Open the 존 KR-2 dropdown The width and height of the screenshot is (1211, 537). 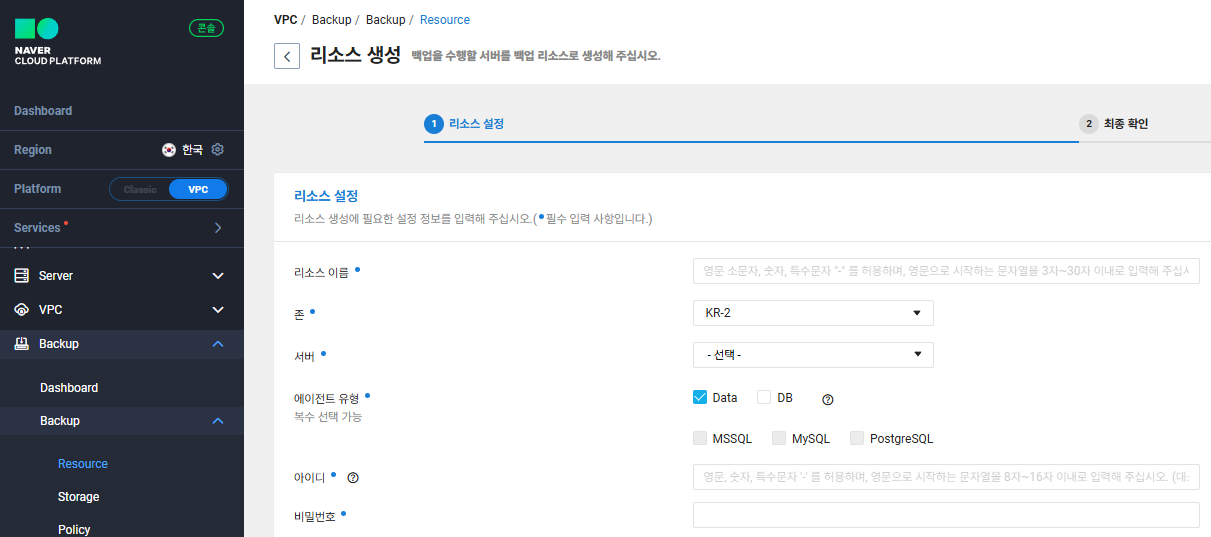click(x=813, y=313)
